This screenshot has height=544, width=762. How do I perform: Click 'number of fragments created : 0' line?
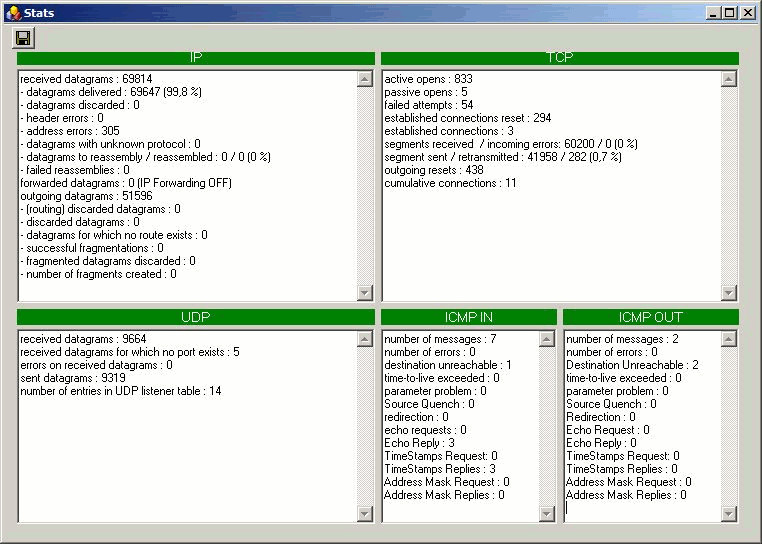98,274
